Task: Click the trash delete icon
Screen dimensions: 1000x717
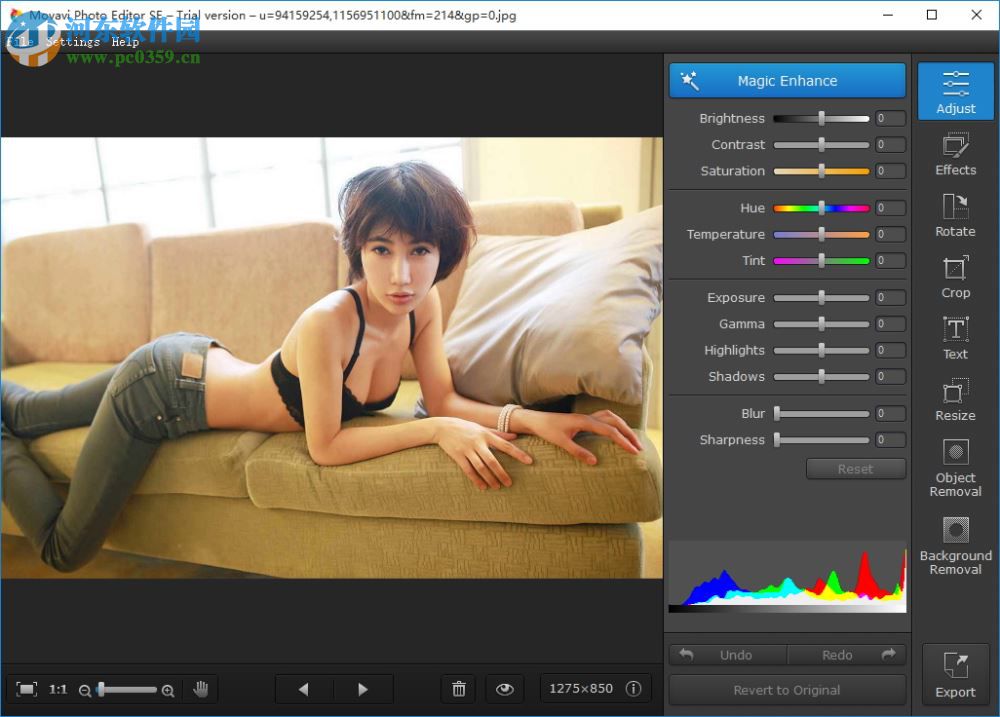Action: [458, 689]
